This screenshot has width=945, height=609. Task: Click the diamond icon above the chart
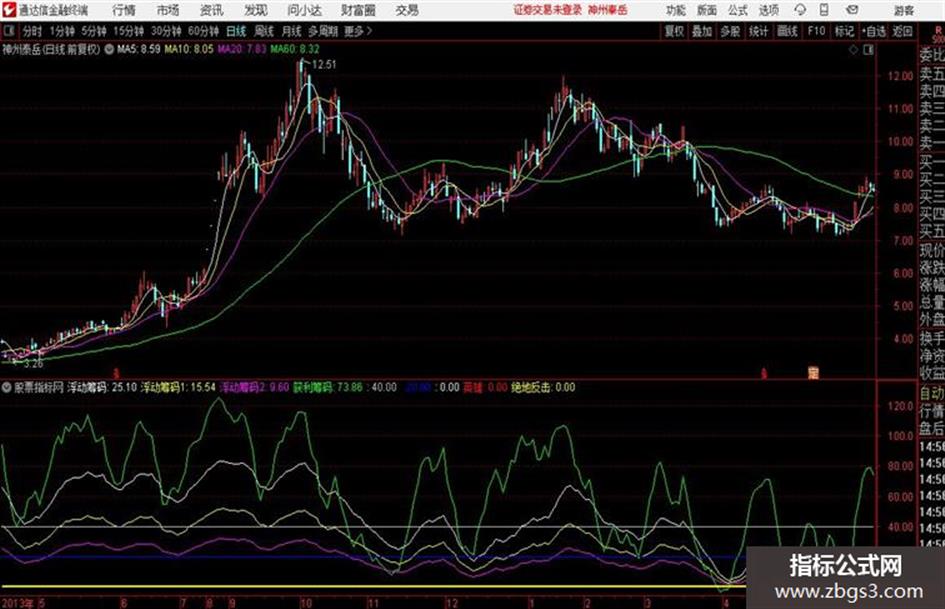click(853, 50)
